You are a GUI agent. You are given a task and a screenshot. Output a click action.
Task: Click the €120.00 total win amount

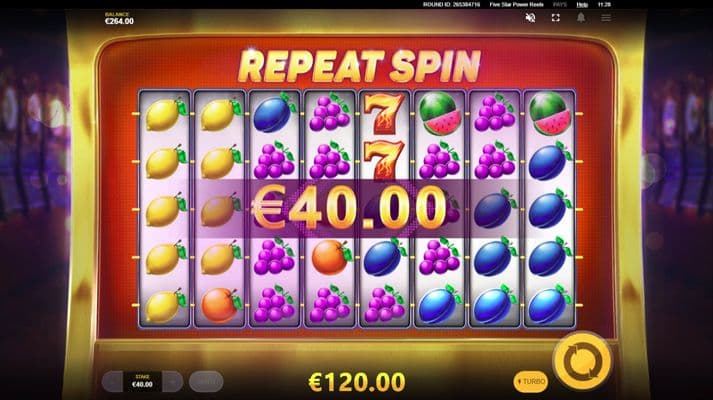tap(357, 382)
